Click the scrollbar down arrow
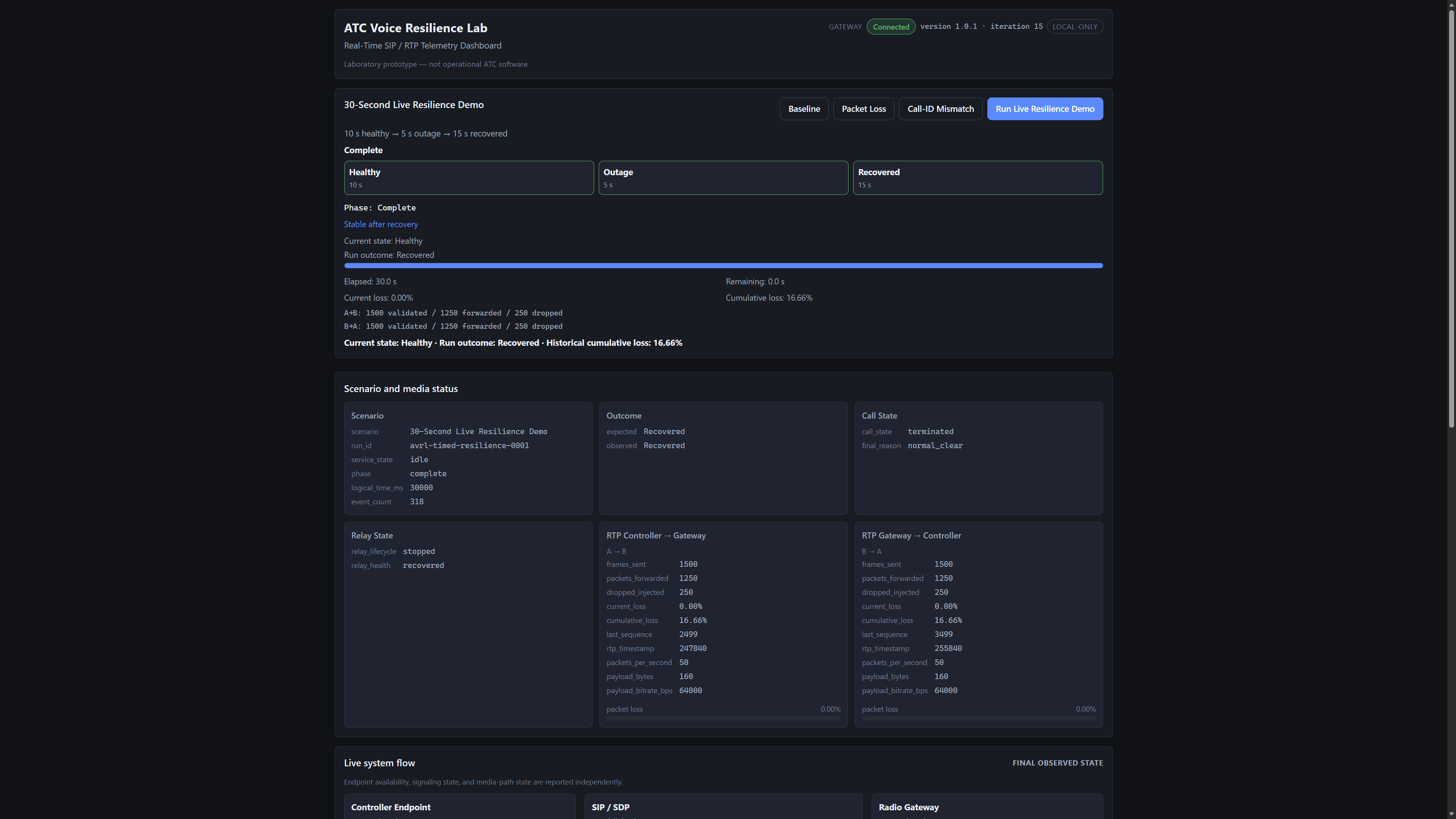Viewport: 1456px width, 819px height. pos(1451,814)
